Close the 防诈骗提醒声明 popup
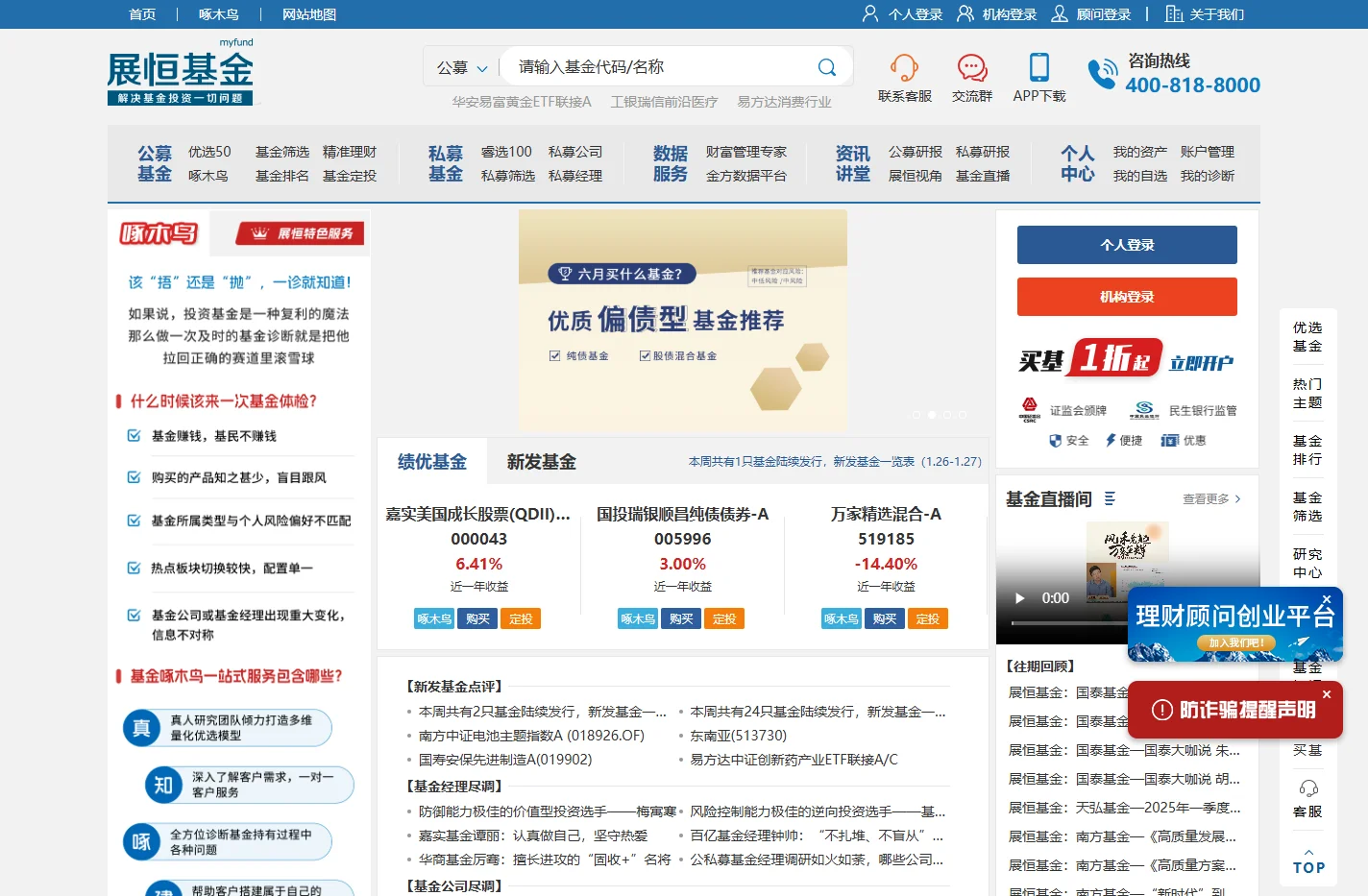 point(1327,694)
